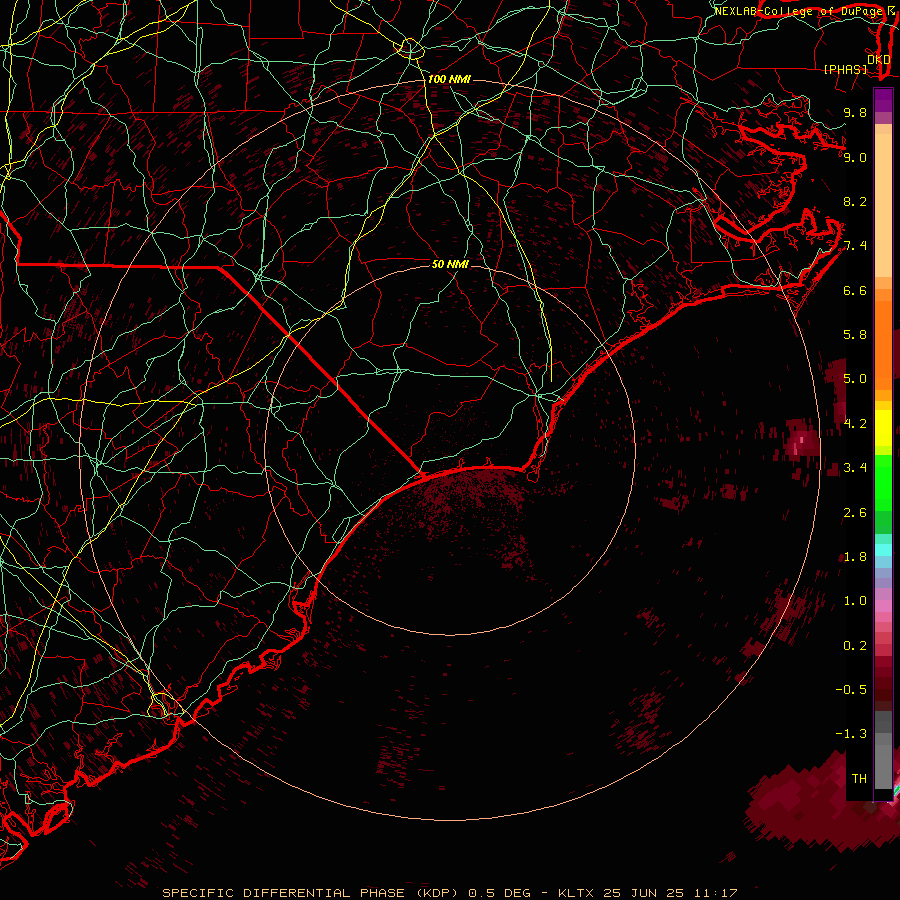Click the bright offshore KDP cell east of coast
Screen dimensions: 900x900
point(802,441)
